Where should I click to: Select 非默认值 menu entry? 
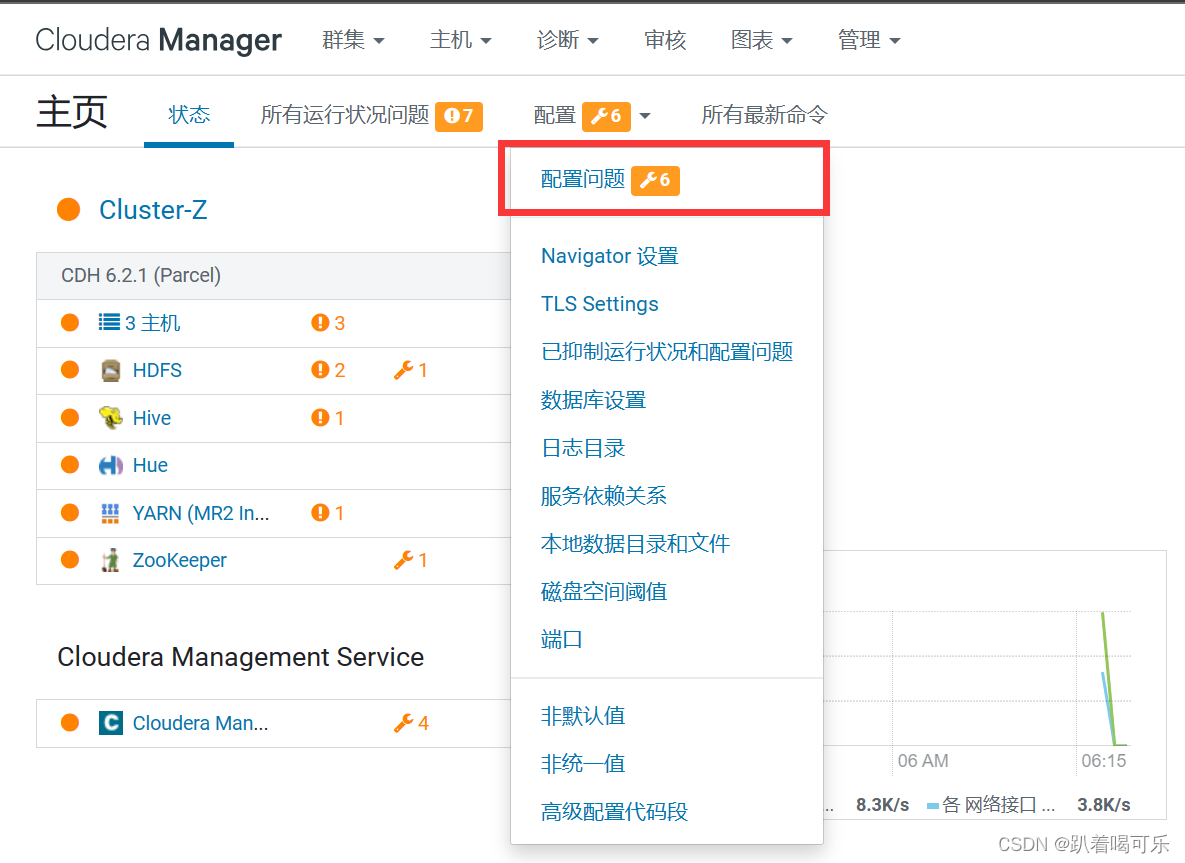pos(583,716)
